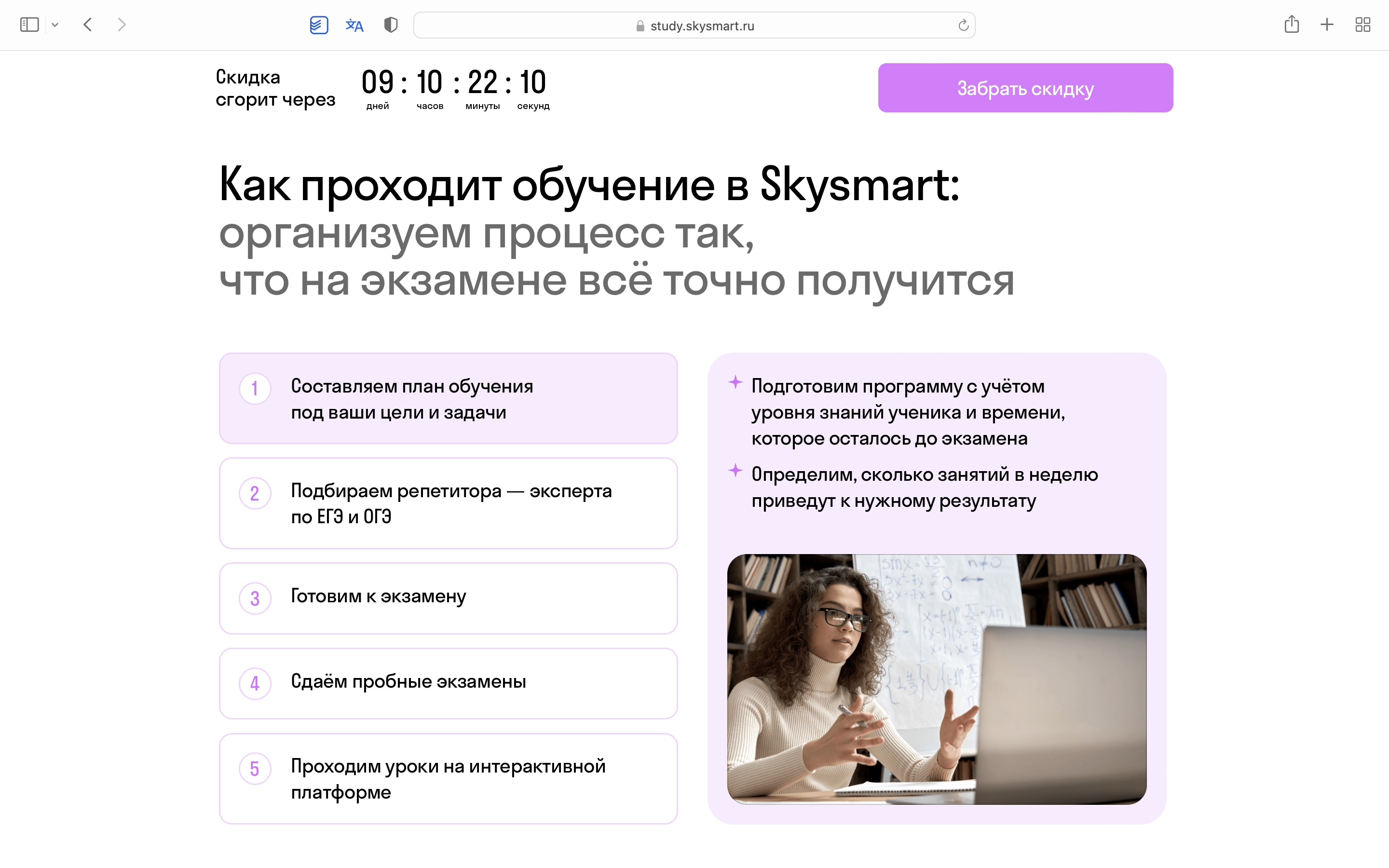Reload the page with the refresh icon
Screen dimensions: 1389x868
tap(963, 25)
